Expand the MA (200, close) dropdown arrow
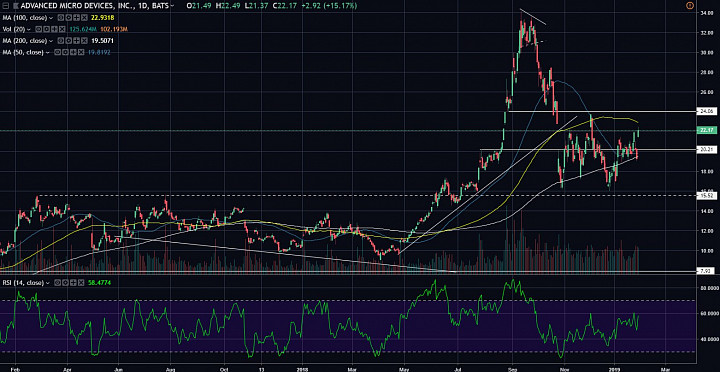The image size is (720, 372). pyautogui.click(x=51, y=41)
